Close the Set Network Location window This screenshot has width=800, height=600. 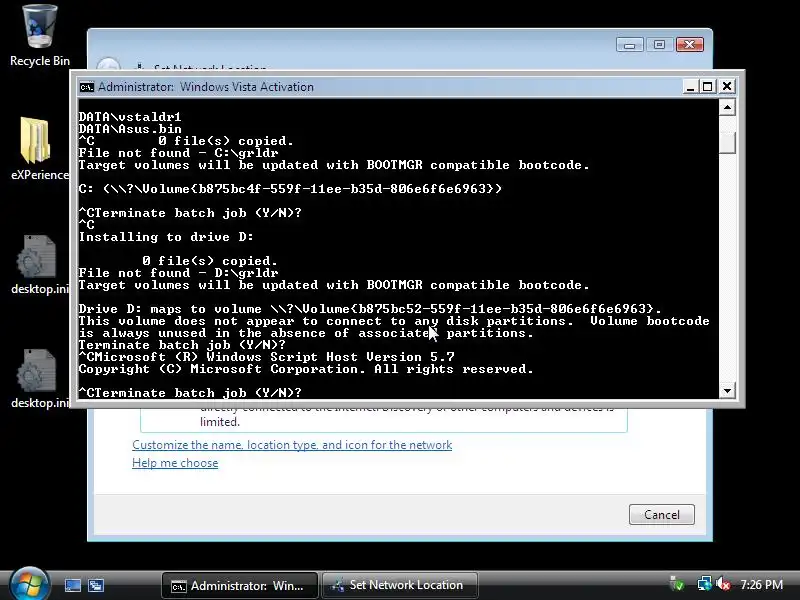click(x=689, y=45)
